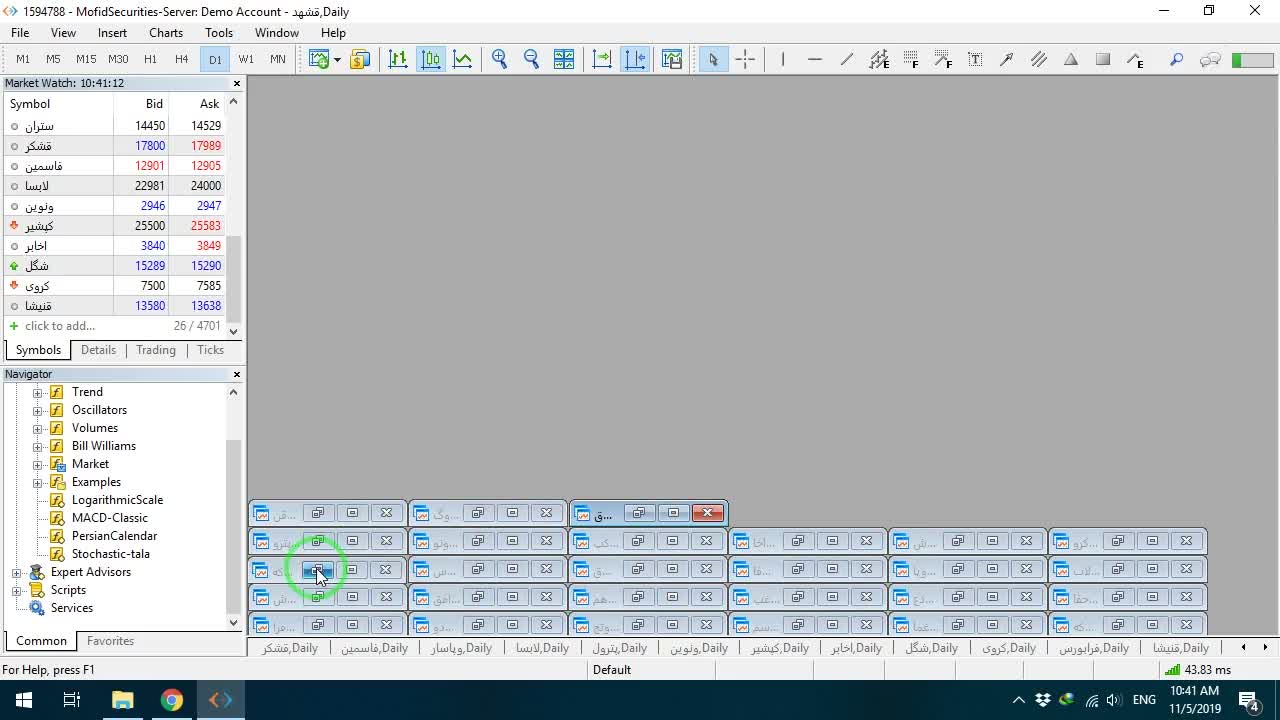1280x720 pixels.
Task: Select the Crosshair cursor tool
Action: (x=745, y=59)
